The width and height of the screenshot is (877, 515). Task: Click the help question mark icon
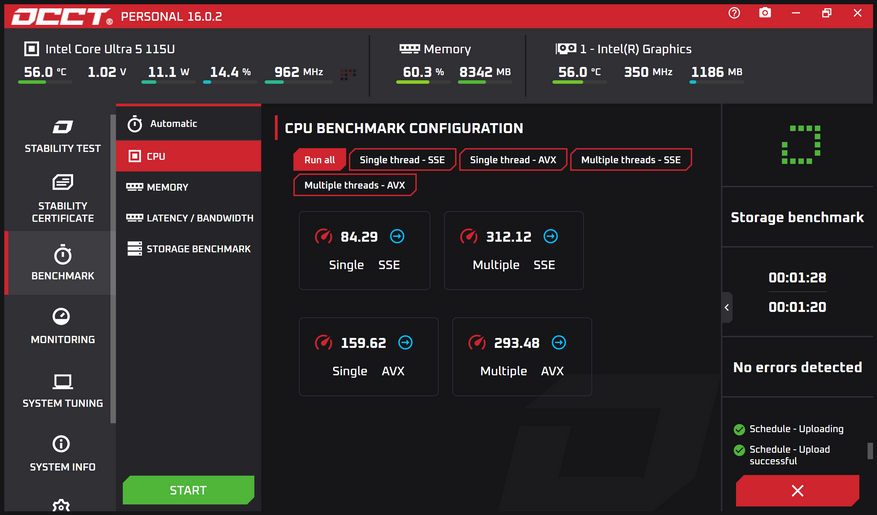pos(734,13)
